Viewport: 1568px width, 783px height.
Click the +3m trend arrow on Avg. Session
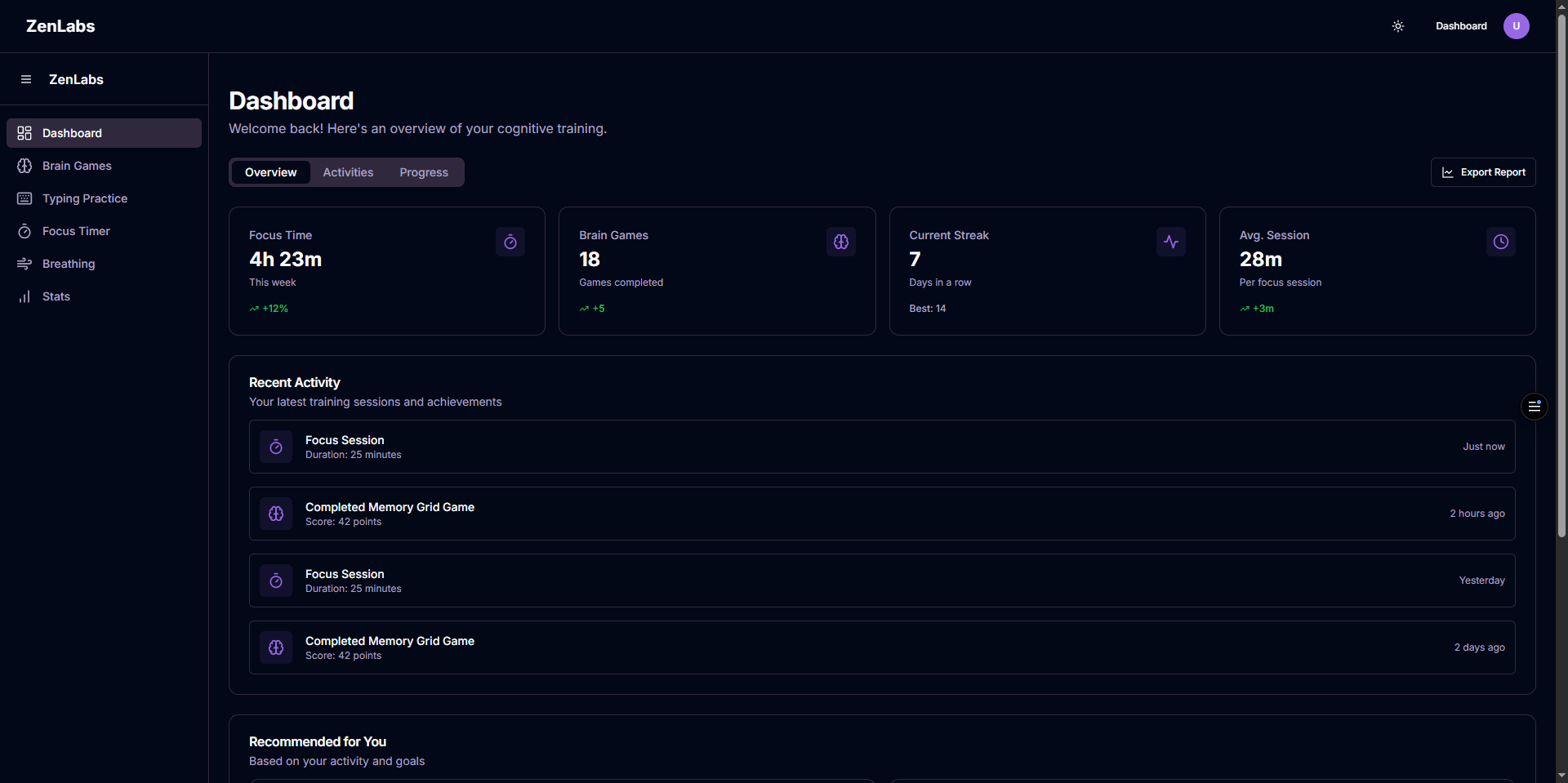point(1245,309)
